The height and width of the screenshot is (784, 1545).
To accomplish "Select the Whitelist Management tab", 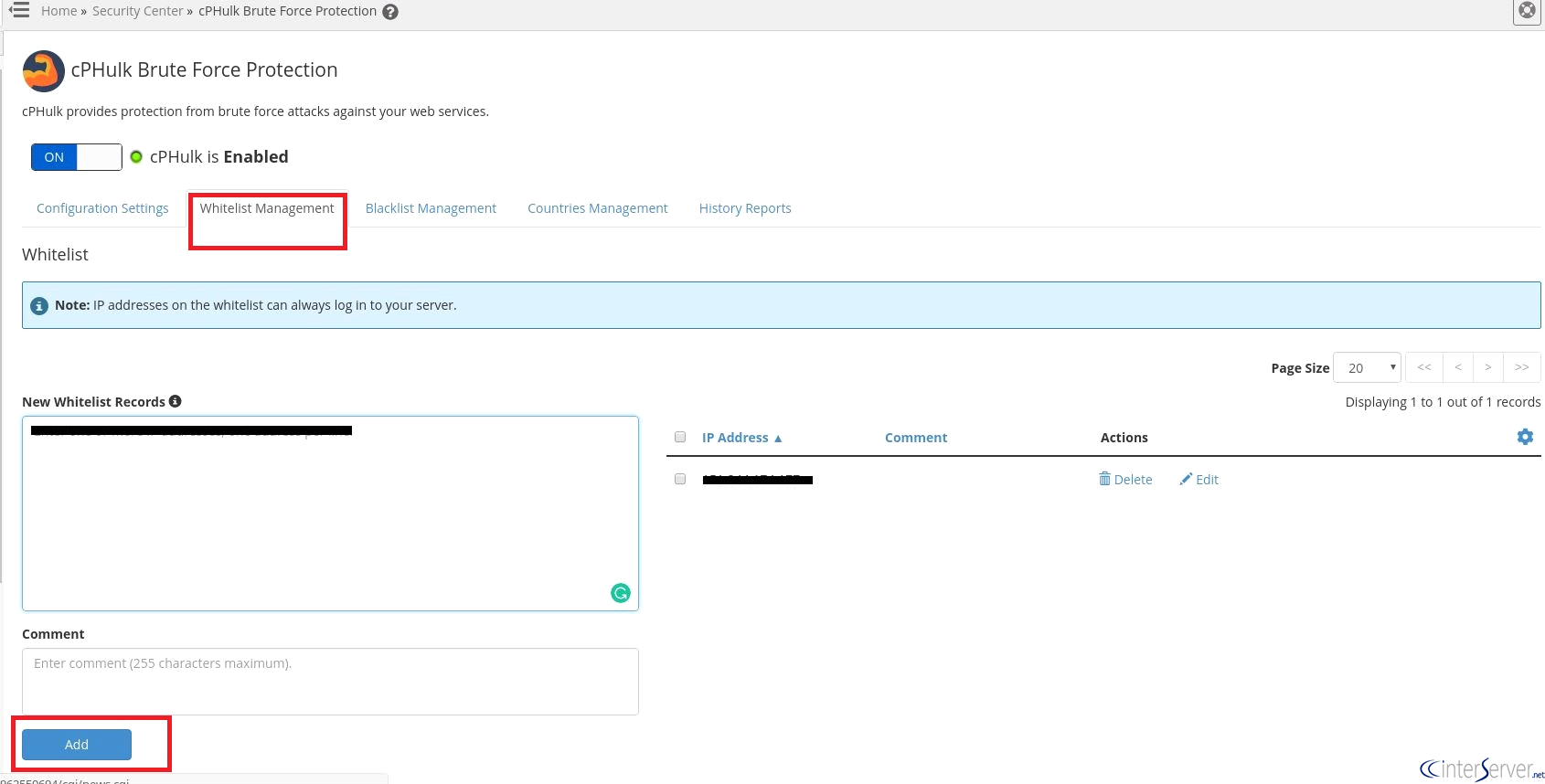I will point(267,208).
